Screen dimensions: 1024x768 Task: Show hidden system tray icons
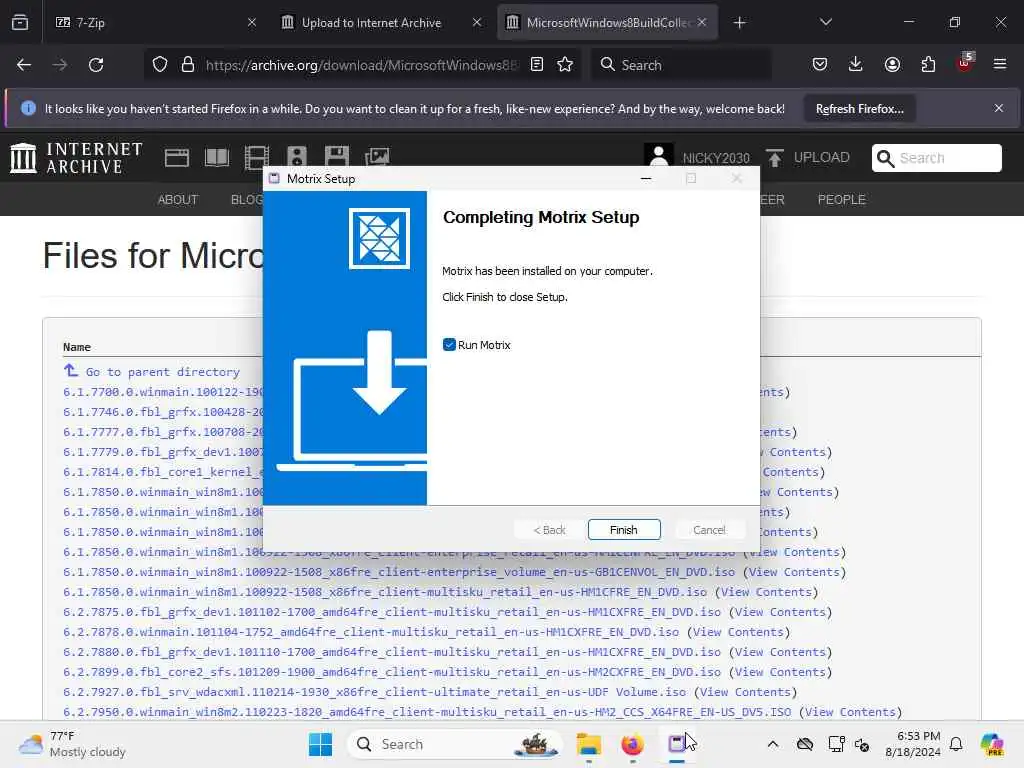tap(773, 744)
